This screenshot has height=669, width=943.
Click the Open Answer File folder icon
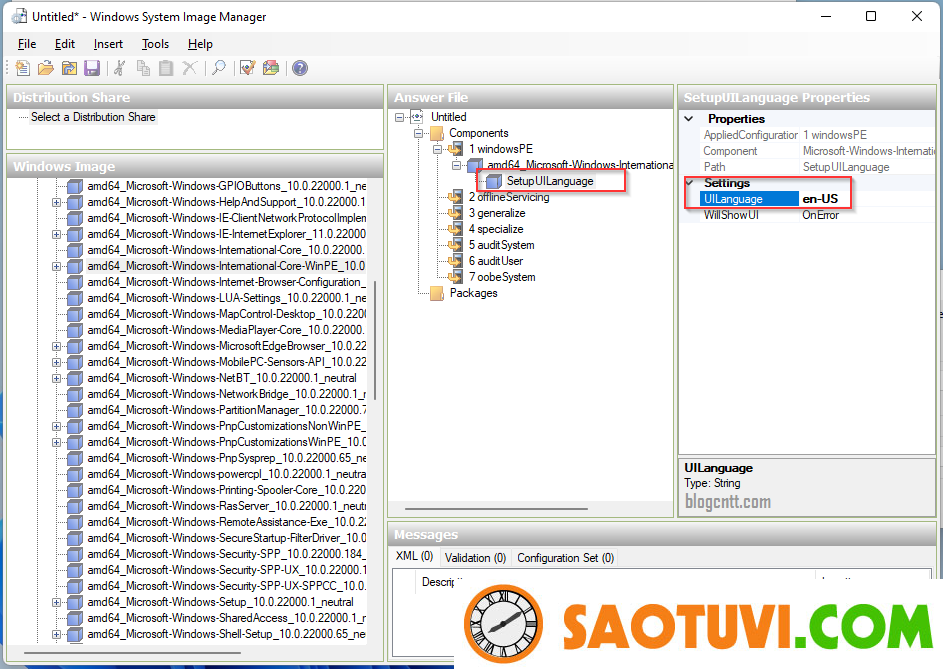coord(45,68)
